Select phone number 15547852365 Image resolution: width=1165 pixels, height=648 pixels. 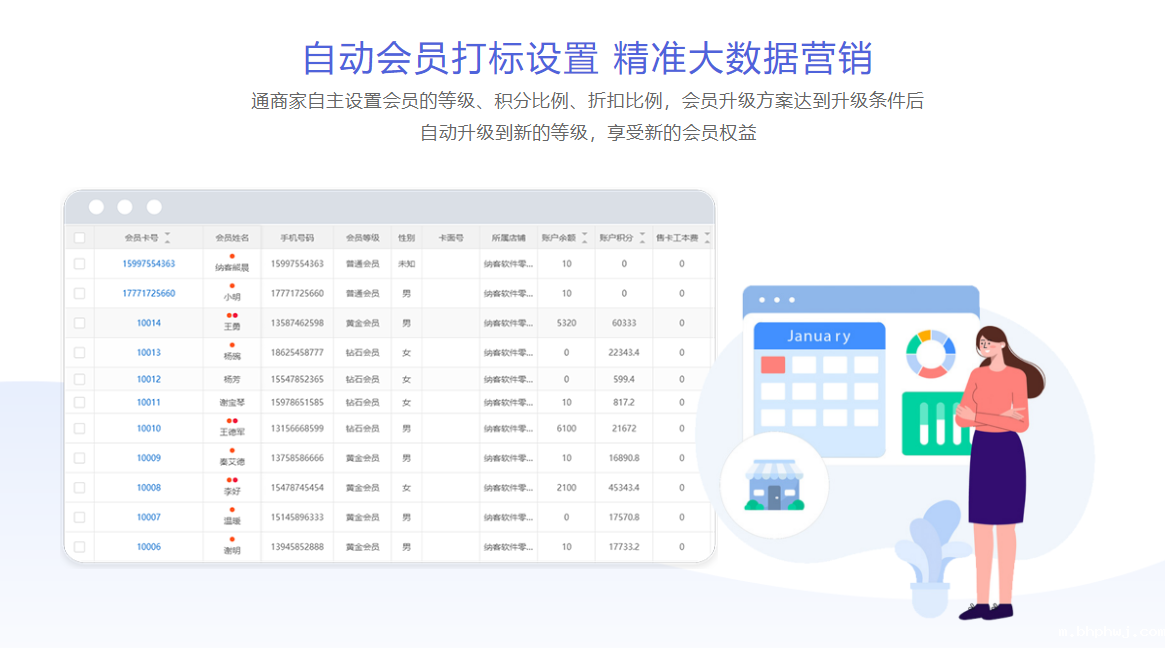click(297, 379)
